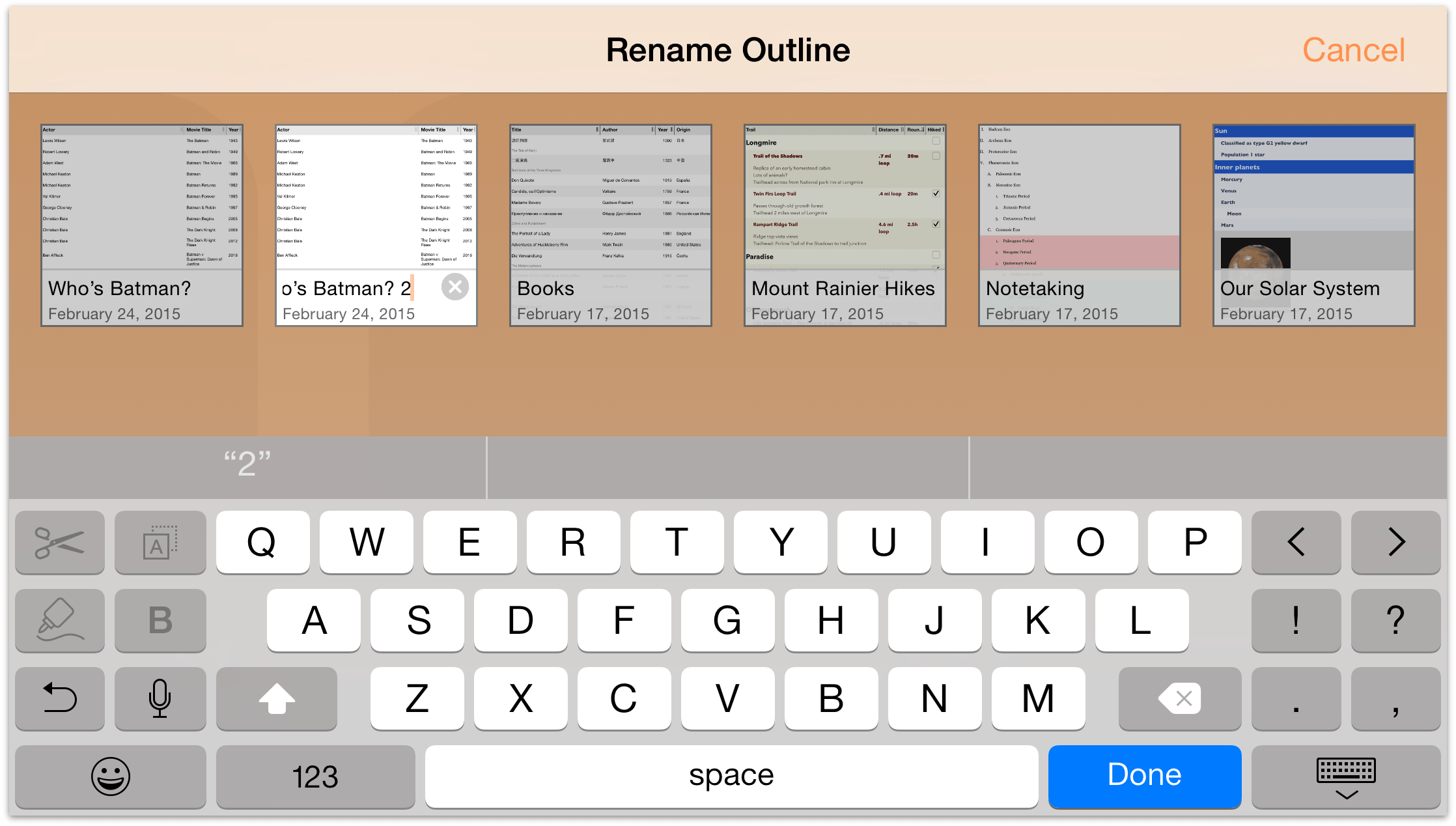Tap the H key
Viewport: 1456px width, 826px height.
click(832, 620)
